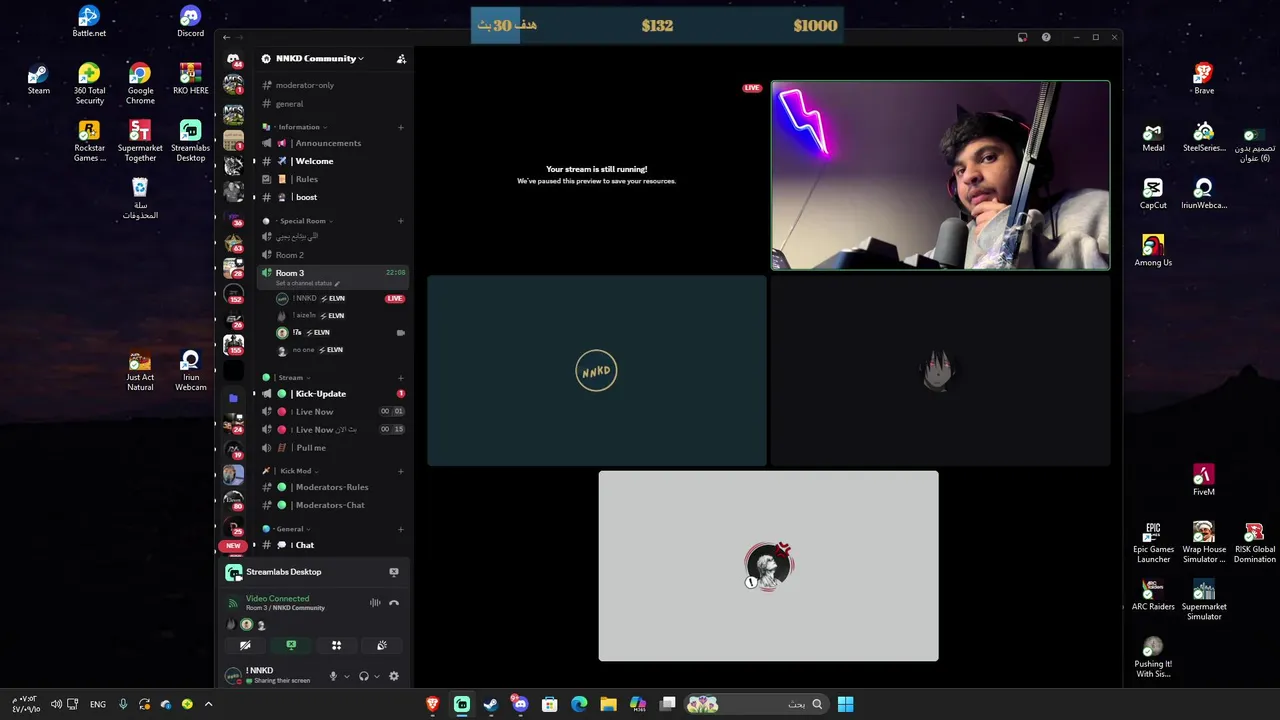Viewport: 1280px width, 720px height.
Task: Toggle headphones deafen
Action: pos(364,676)
